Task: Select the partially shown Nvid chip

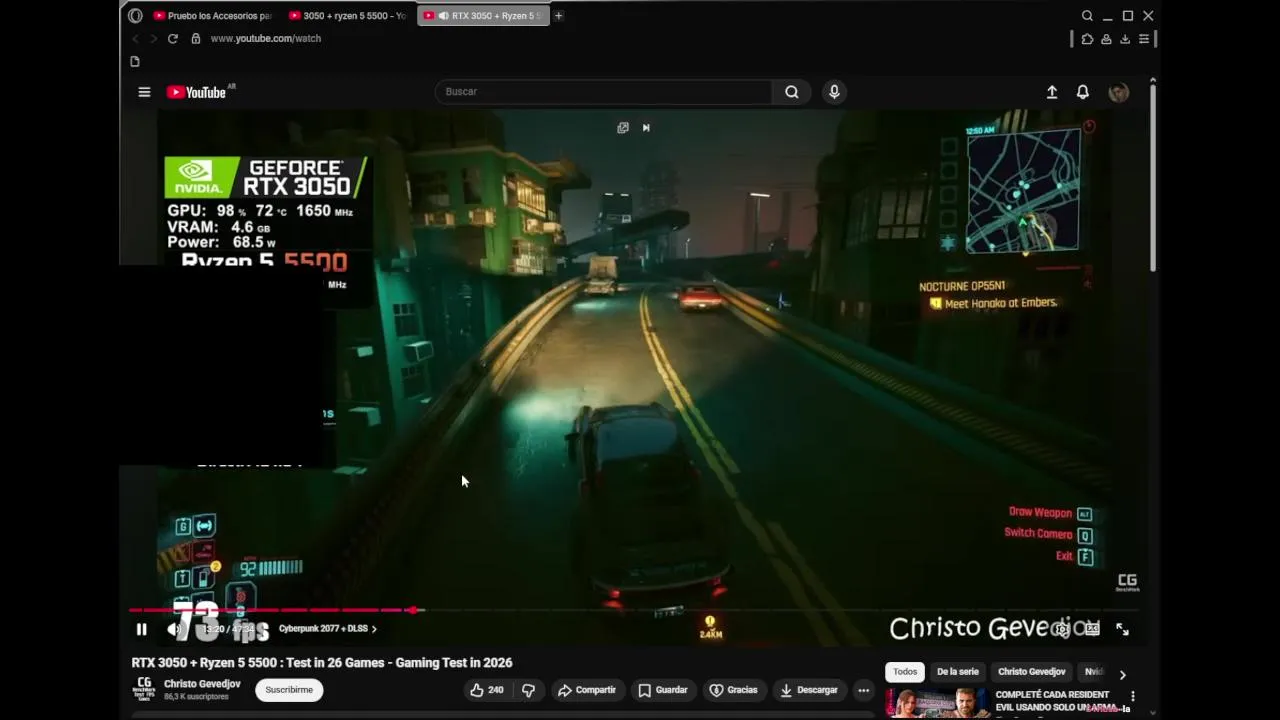Action: point(1094,672)
